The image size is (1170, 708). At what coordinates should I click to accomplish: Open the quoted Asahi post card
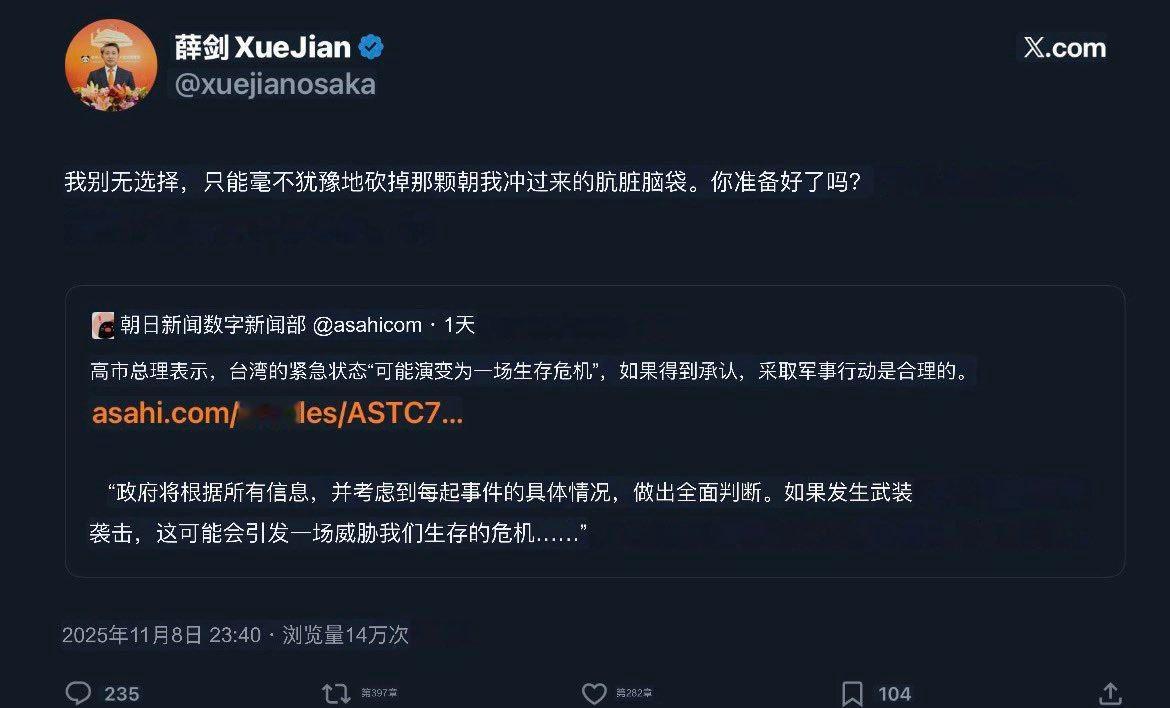595,431
